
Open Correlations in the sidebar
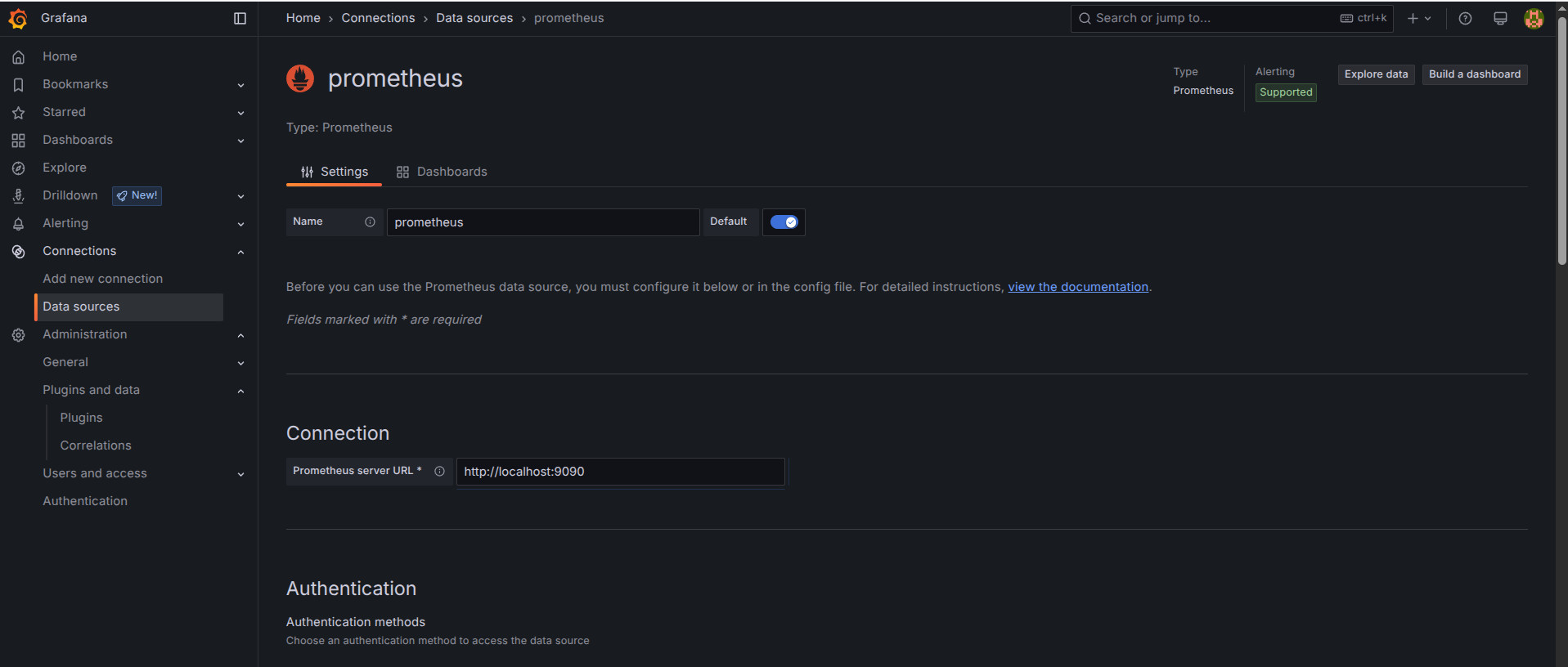point(96,445)
